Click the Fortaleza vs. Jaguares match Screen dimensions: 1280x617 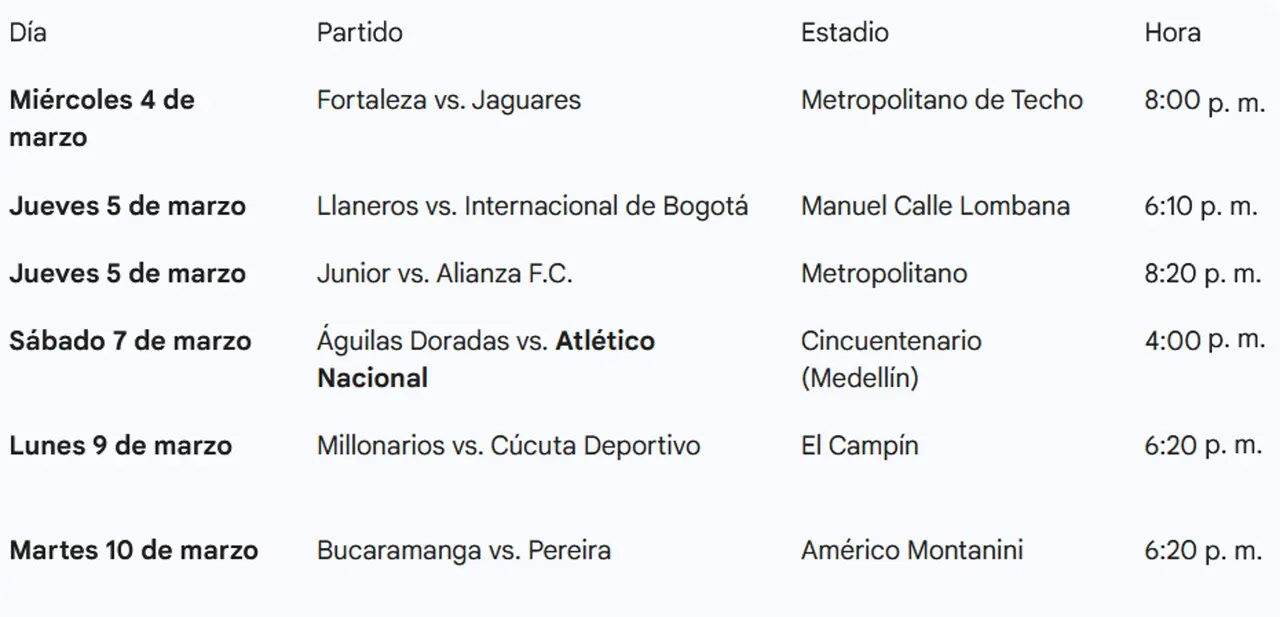coord(448,100)
